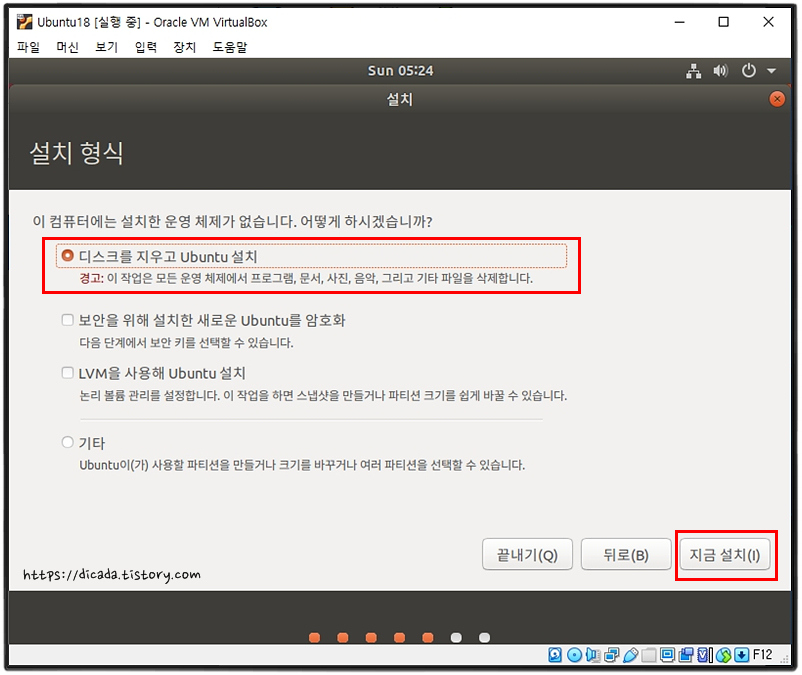
Task: Click the VirtualBox window title bar icon
Action: [x=24, y=22]
